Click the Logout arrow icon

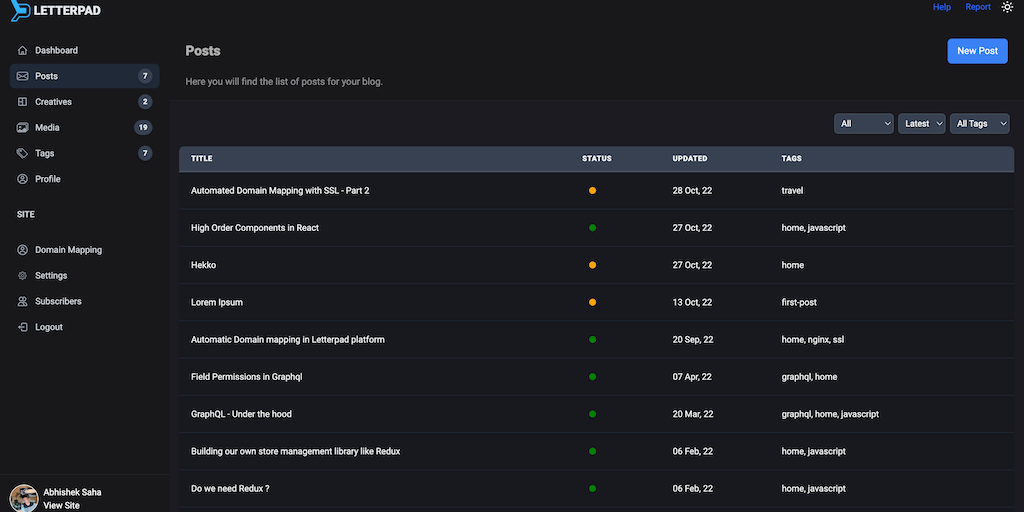[x=23, y=327]
